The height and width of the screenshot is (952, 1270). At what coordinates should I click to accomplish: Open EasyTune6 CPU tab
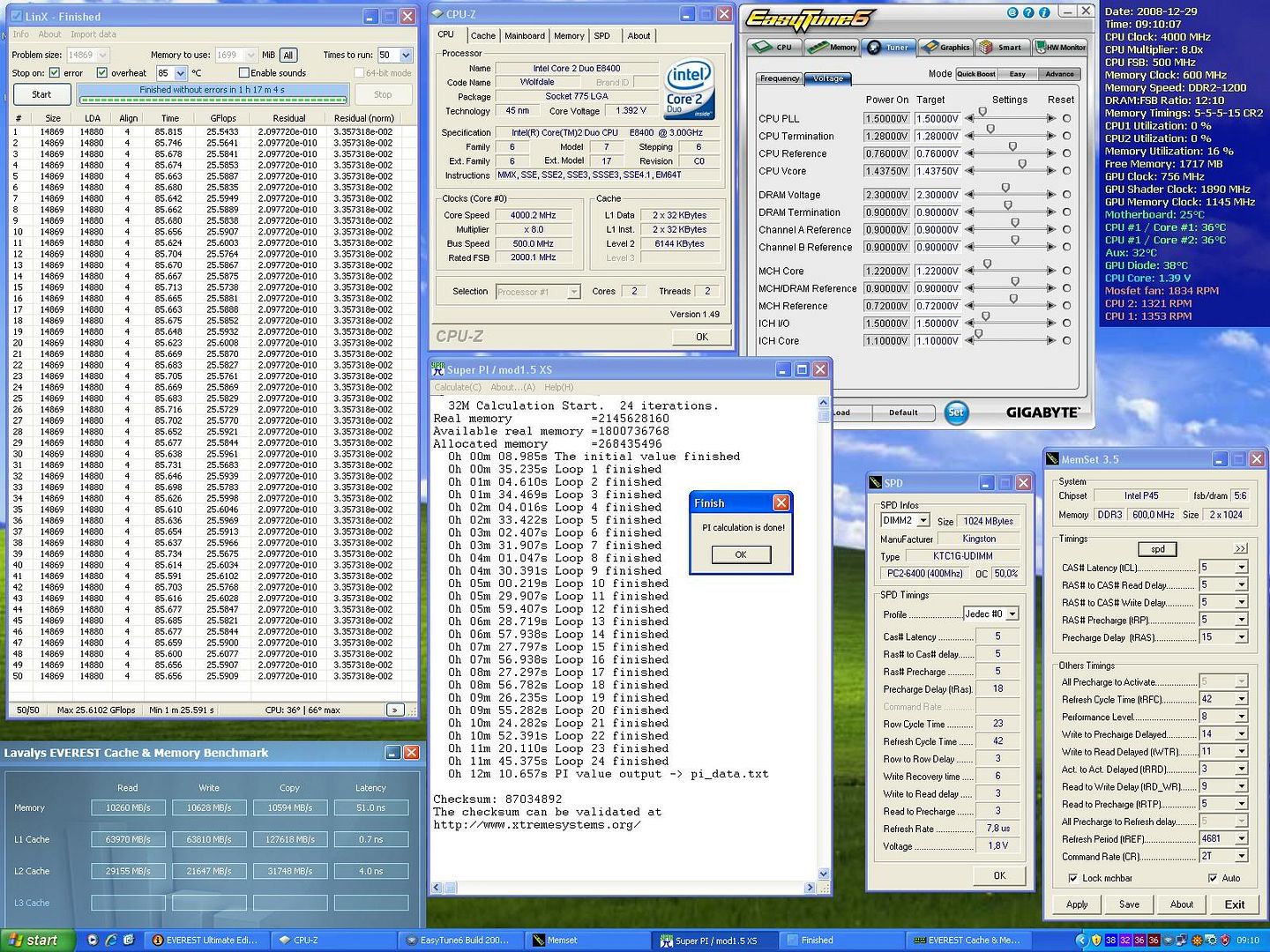pos(775,47)
